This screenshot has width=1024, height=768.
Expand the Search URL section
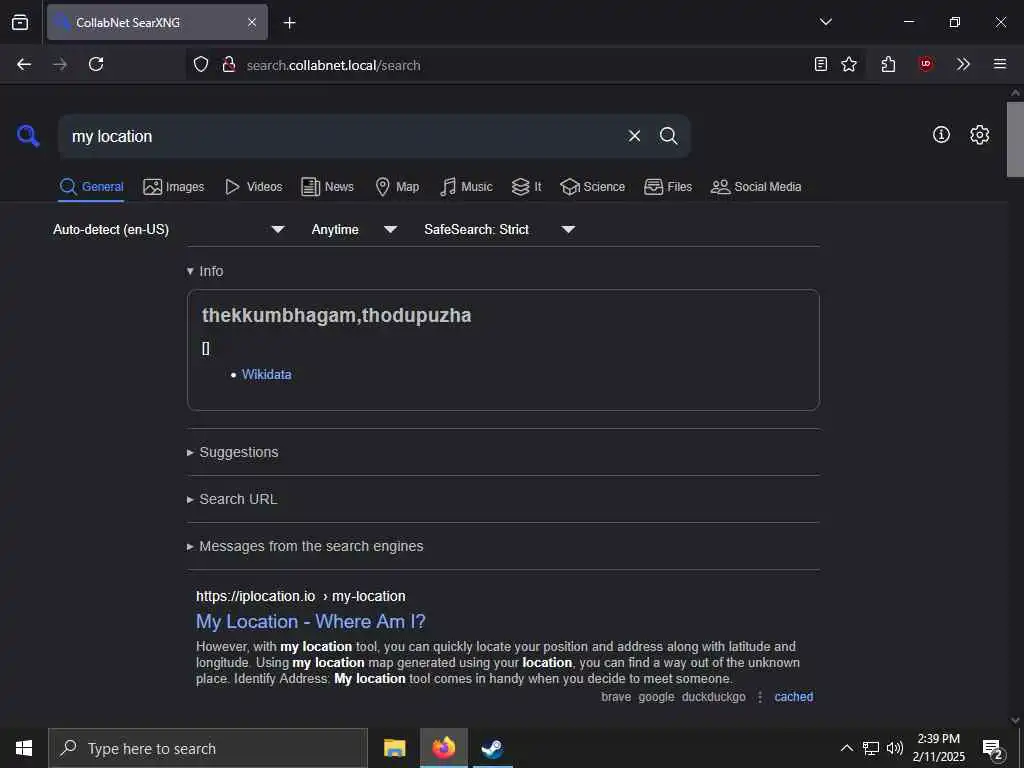[x=232, y=499]
